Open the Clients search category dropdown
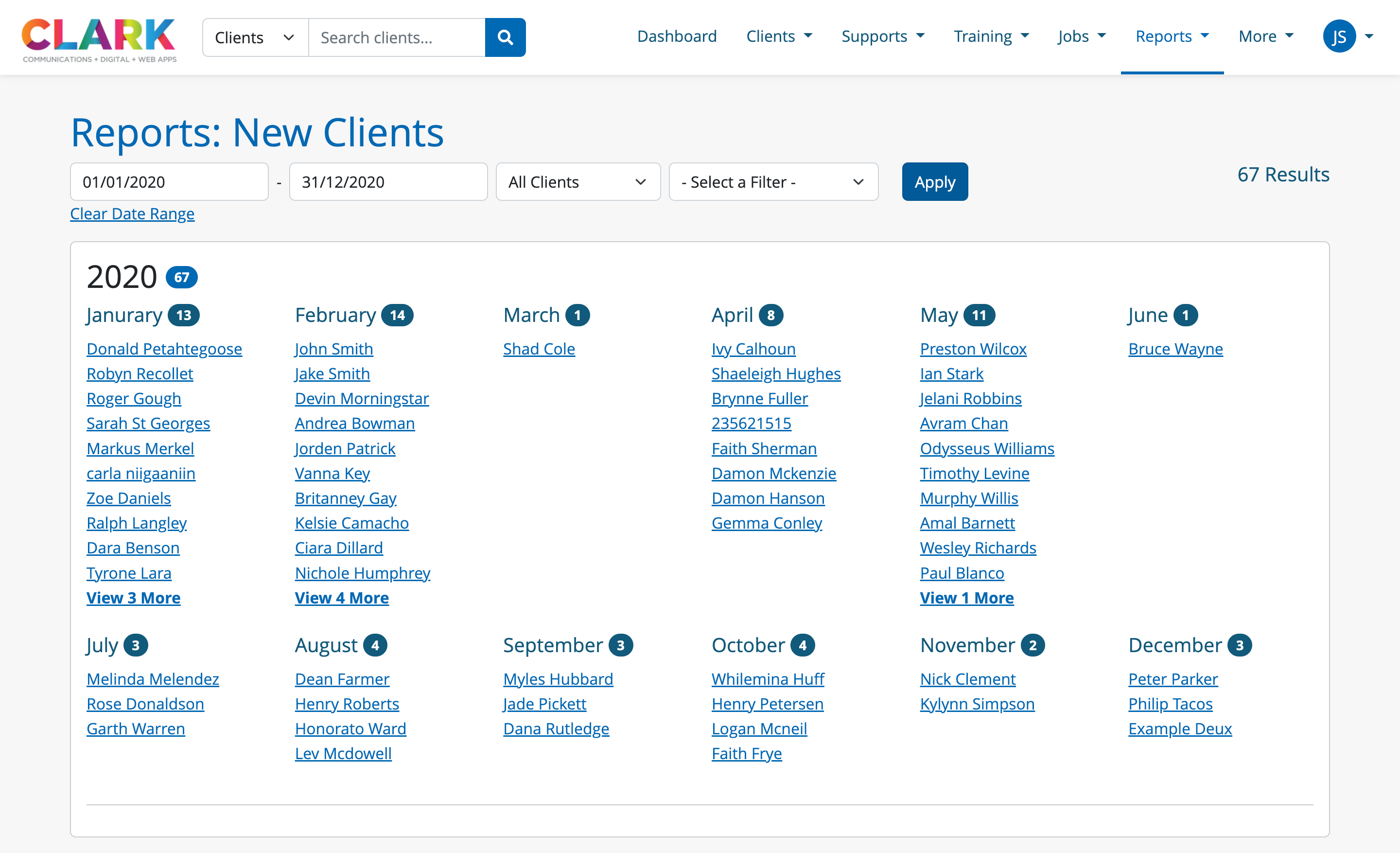Image resolution: width=1400 pixels, height=853 pixels. (x=255, y=37)
